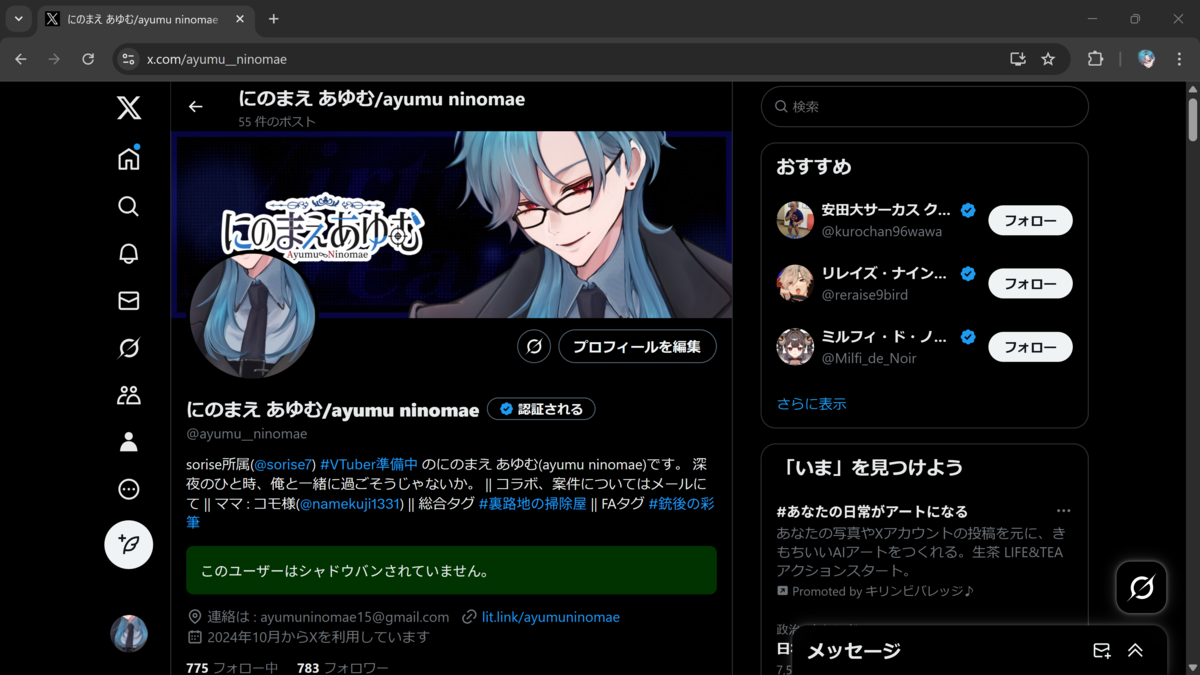
Task: Bookmark this page star icon
Action: click(x=1048, y=59)
